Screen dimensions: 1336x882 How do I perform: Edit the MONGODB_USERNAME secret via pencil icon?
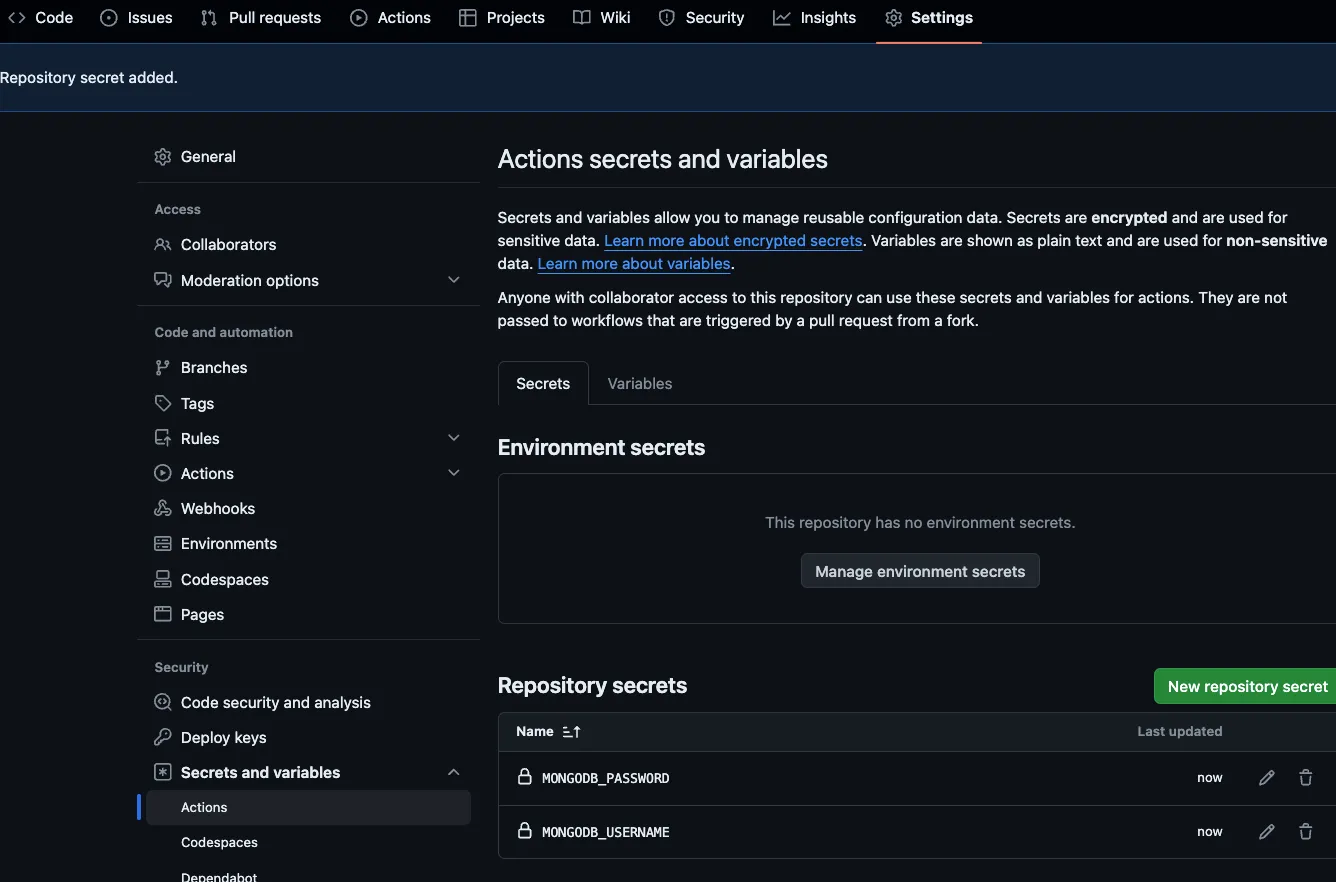1267,832
